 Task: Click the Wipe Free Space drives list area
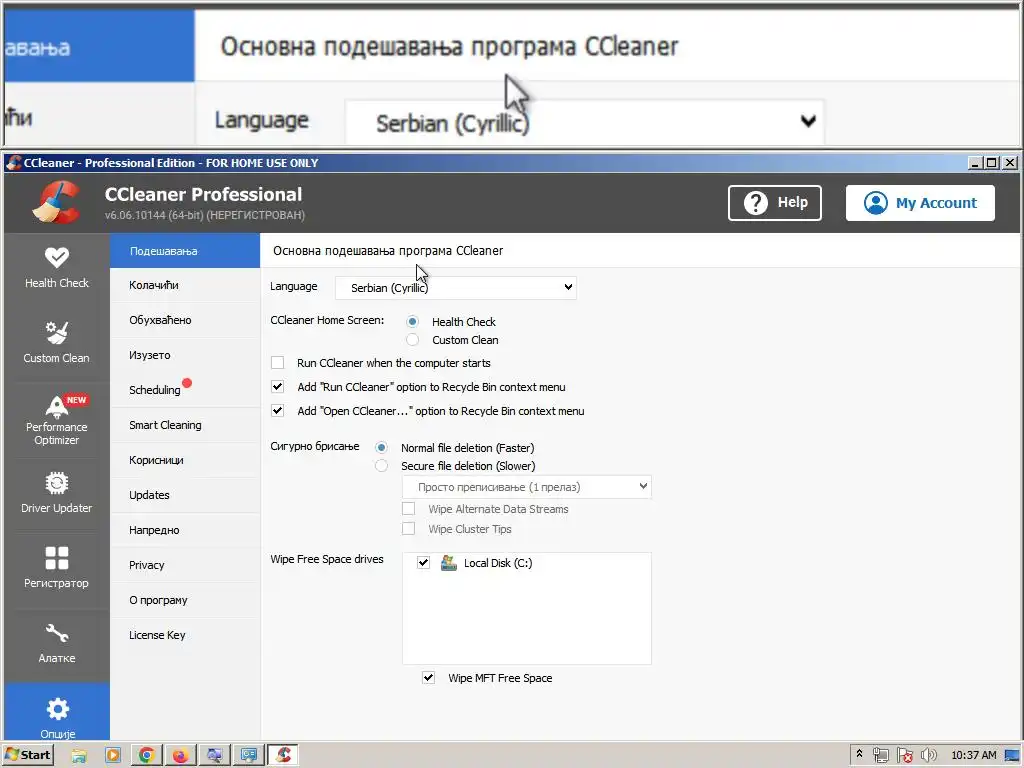[526, 609]
